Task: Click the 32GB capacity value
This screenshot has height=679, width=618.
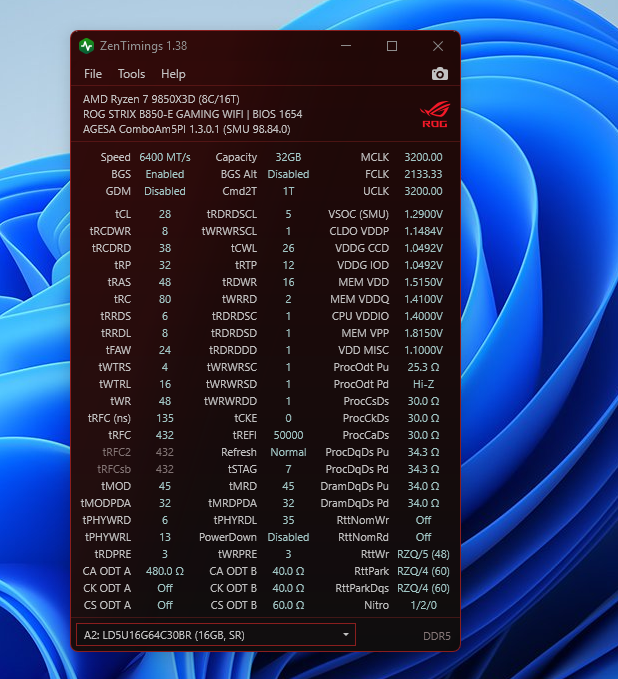Action: 288,157
